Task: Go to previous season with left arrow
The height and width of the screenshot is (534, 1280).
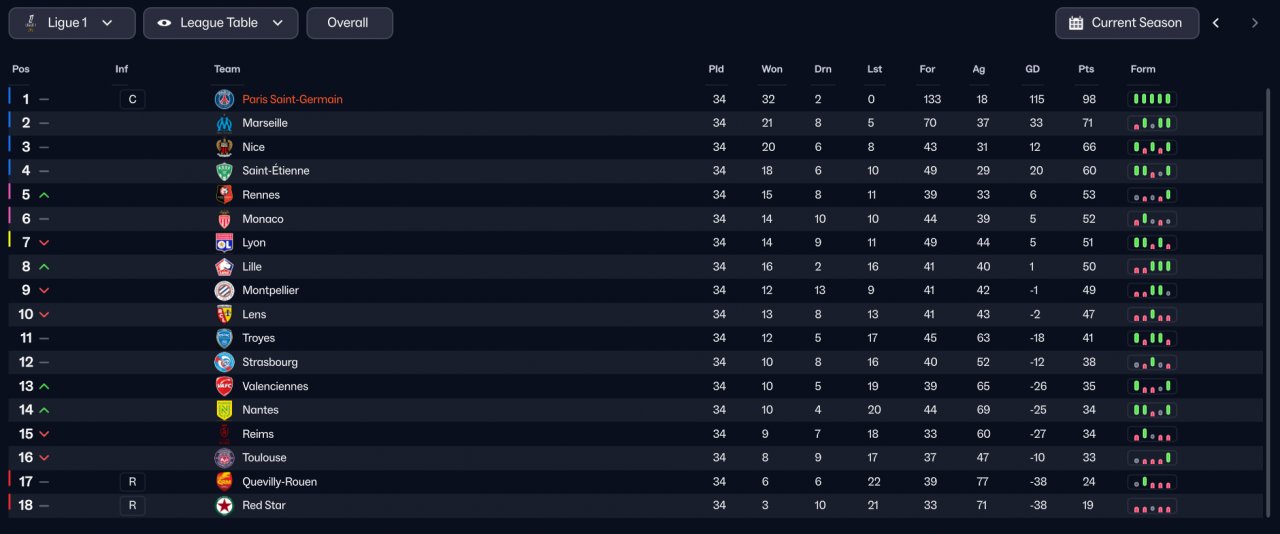Action: (1216, 23)
